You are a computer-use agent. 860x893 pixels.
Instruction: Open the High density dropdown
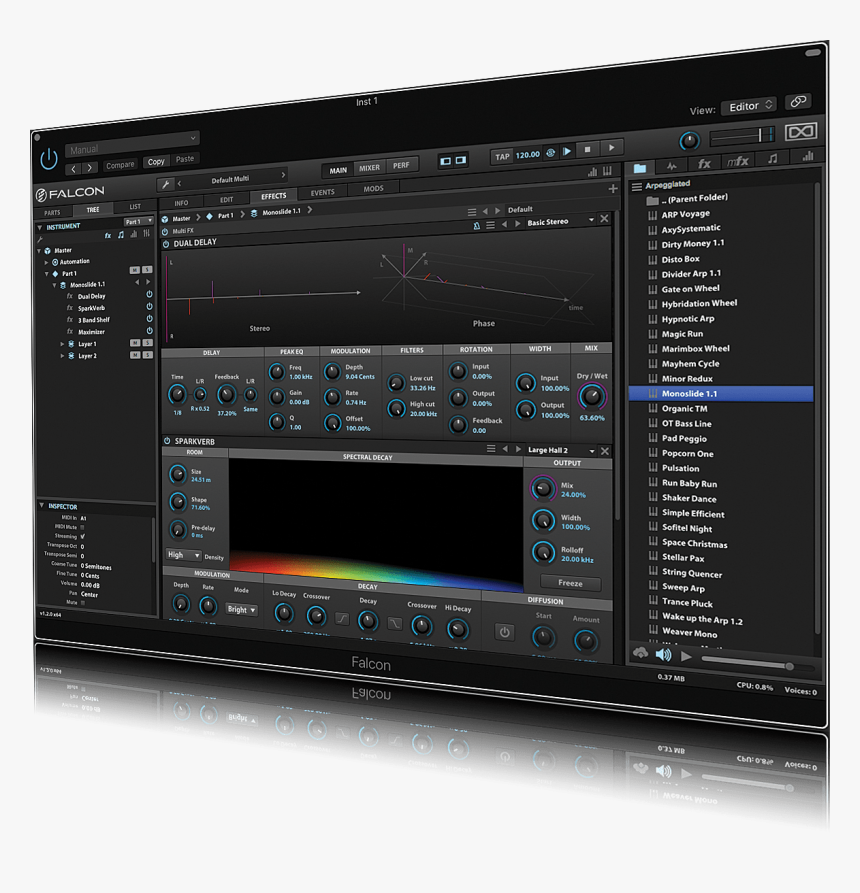183,555
